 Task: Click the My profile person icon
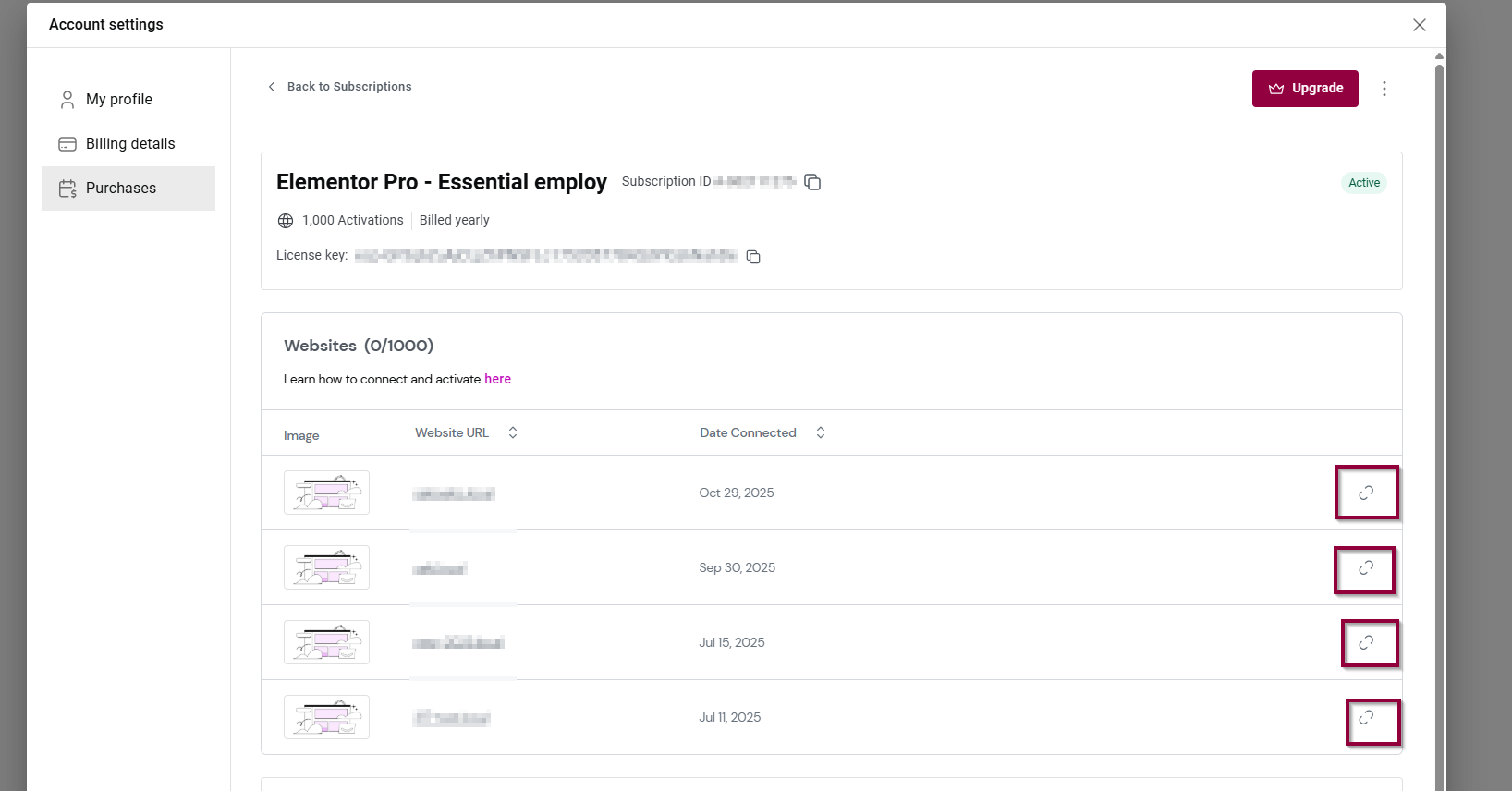coord(66,99)
